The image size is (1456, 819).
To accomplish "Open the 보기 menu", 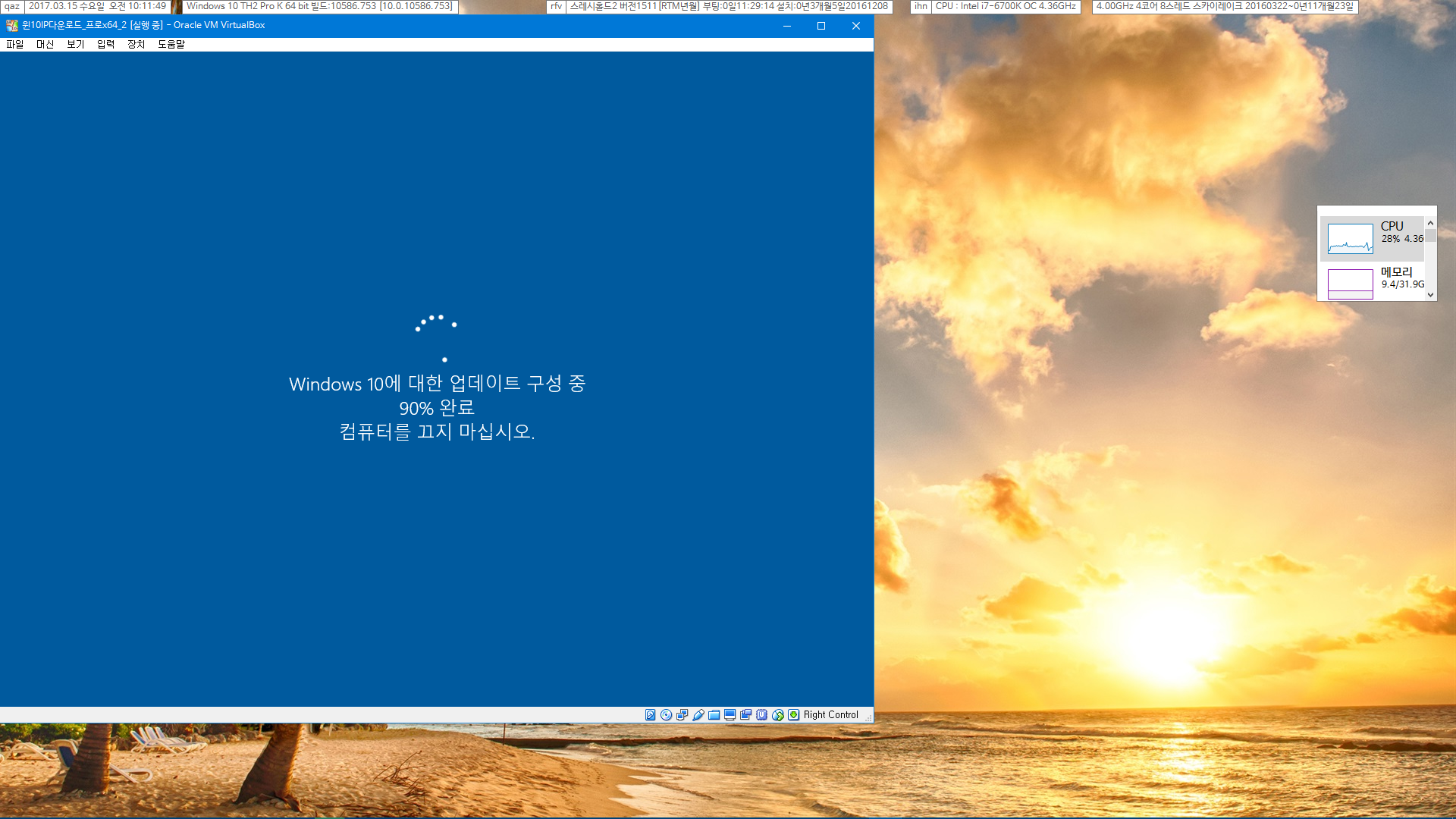I will [x=75, y=45].
